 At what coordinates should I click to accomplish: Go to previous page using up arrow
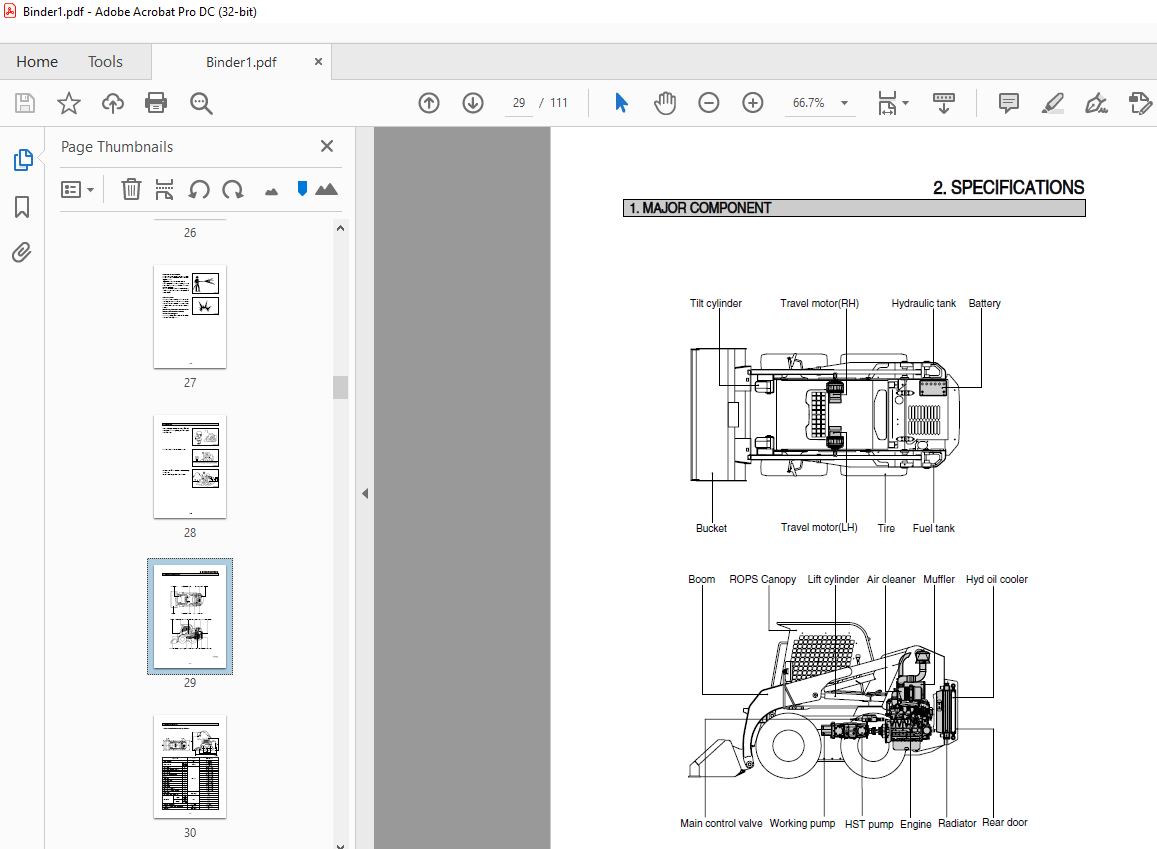click(x=429, y=103)
